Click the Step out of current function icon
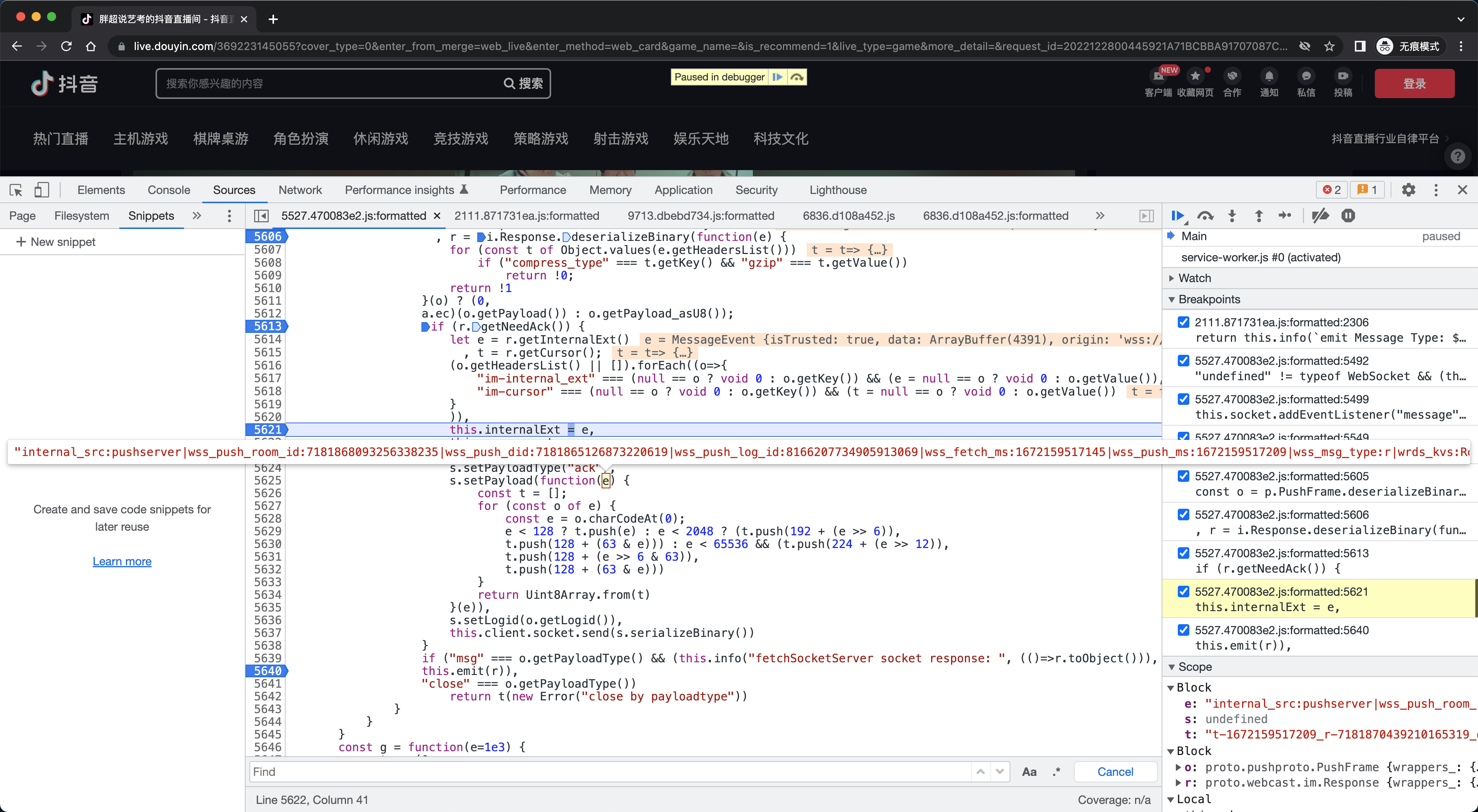1478x812 pixels. [1257, 215]
